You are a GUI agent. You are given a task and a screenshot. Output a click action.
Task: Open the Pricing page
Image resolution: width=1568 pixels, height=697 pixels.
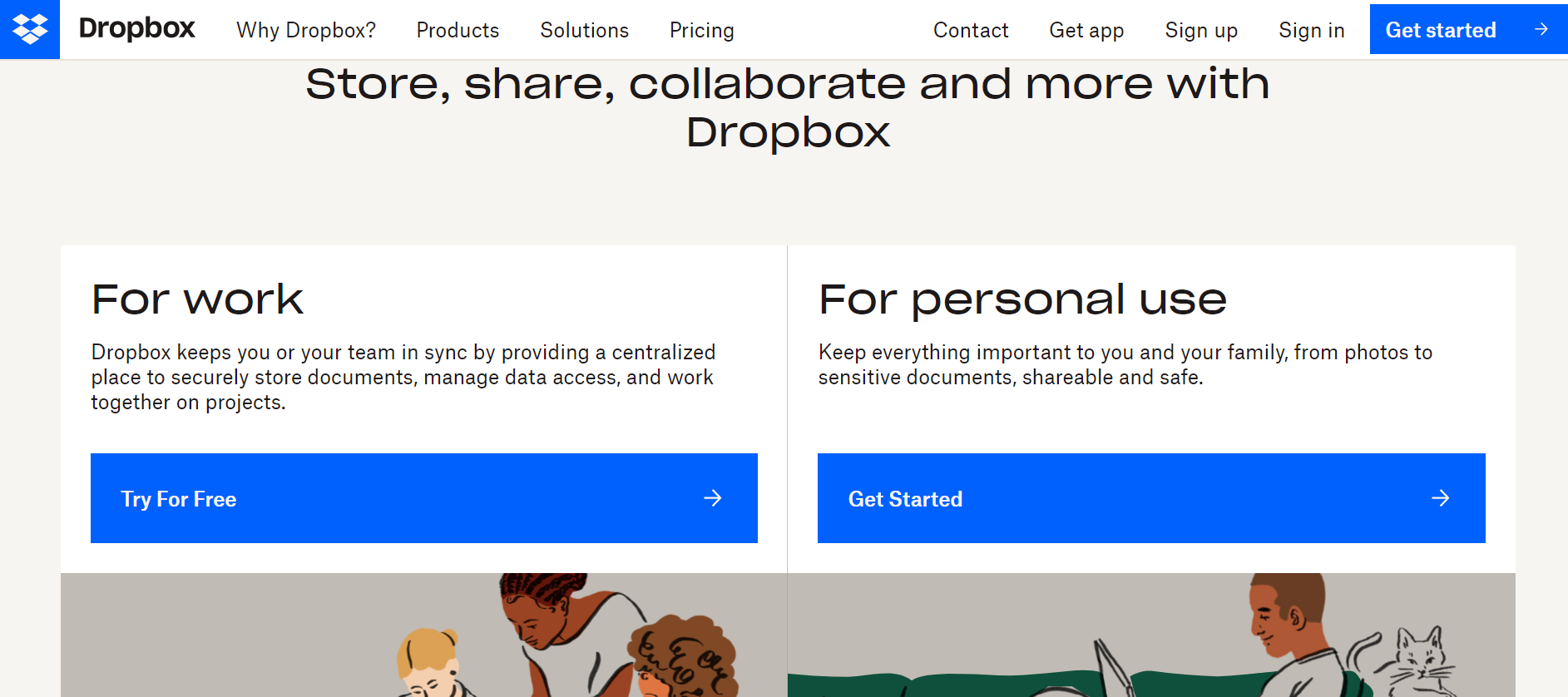click(702, 30)
